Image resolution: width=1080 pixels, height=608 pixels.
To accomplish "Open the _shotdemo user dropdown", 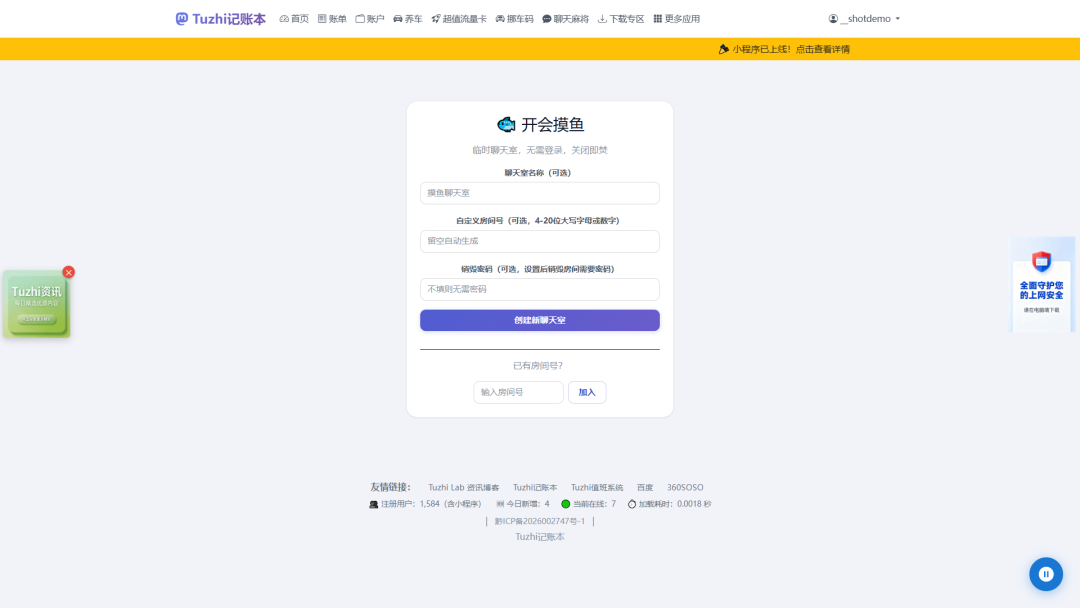I will (x=864, y=19).
